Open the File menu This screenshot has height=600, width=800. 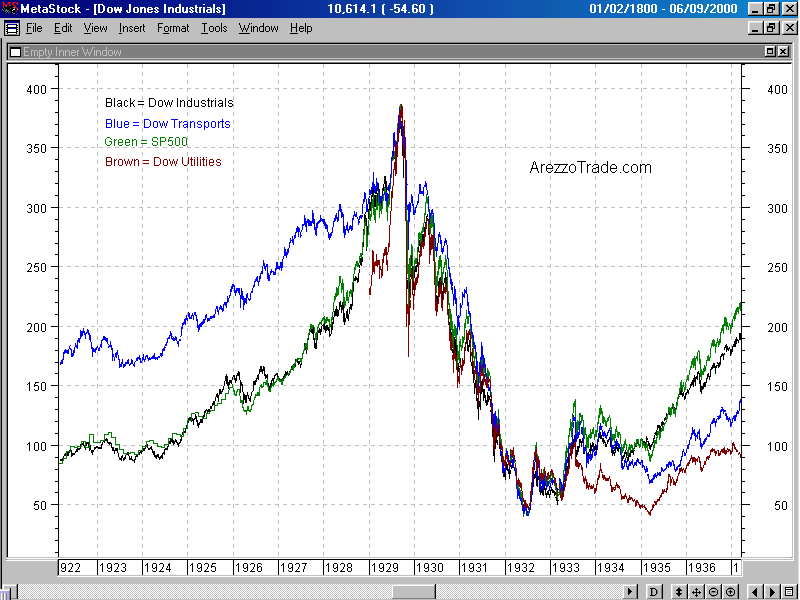tap(34, 28)
